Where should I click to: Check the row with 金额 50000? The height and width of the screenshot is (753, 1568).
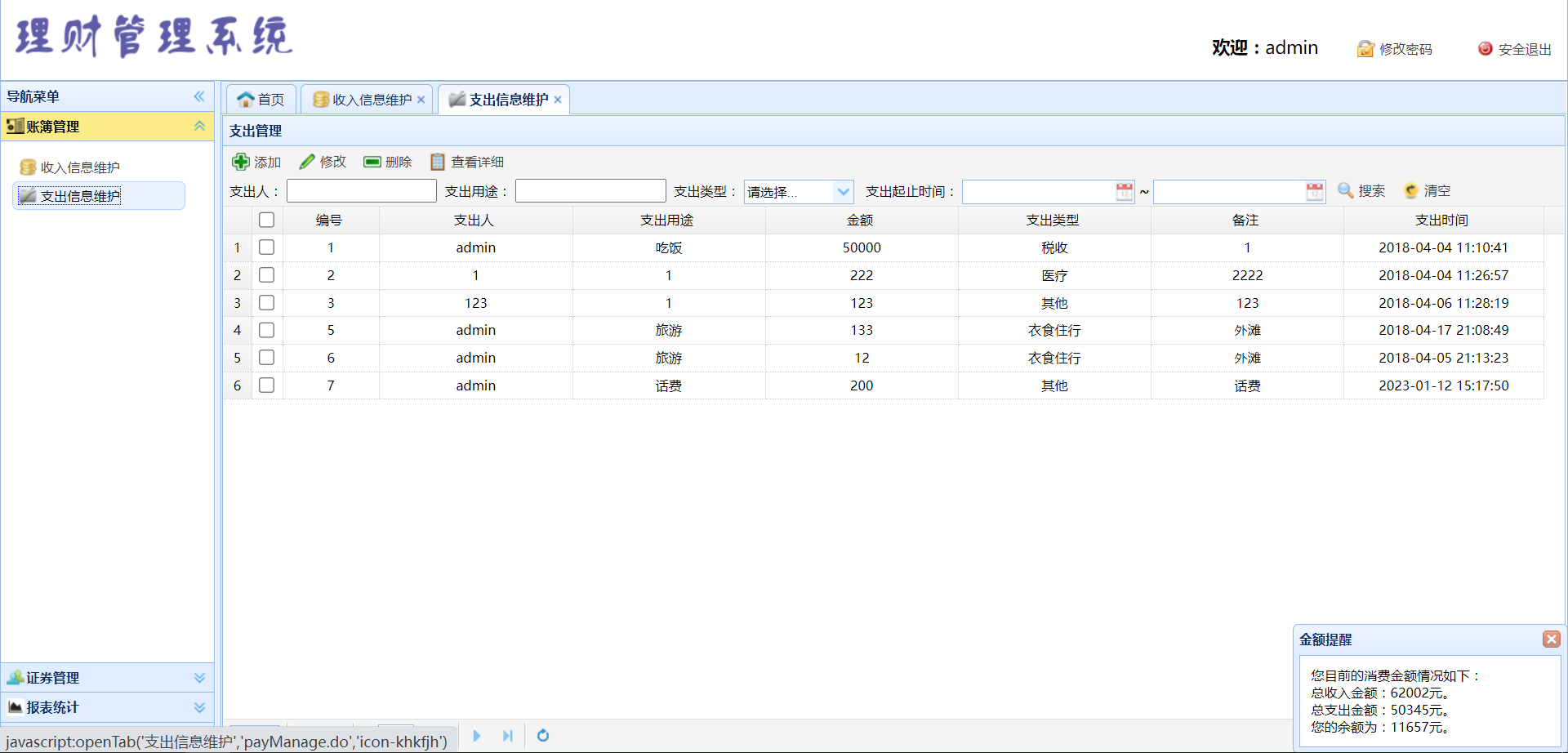pos(266,247)
